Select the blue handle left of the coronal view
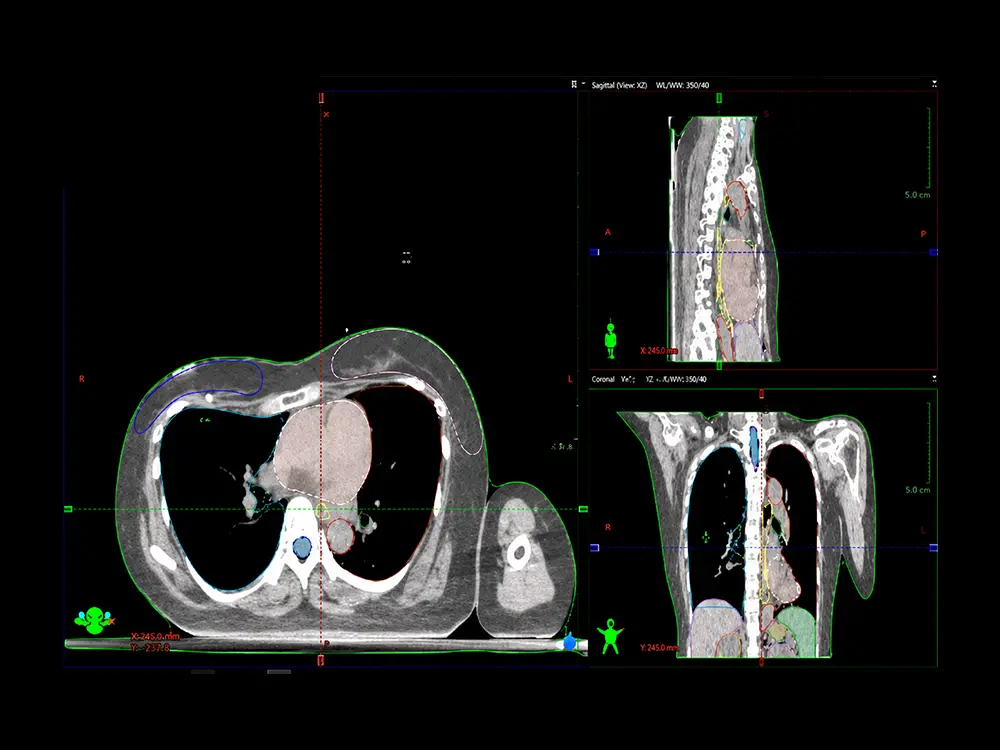This screenshot has height=750, width=1000. click(594, 547)
